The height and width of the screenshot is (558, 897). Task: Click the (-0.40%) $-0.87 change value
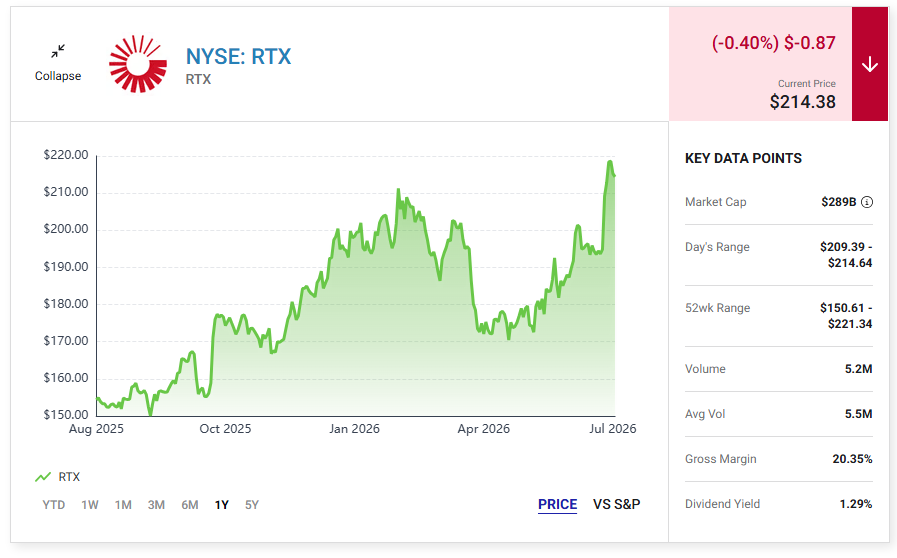(x=773, y=43)
